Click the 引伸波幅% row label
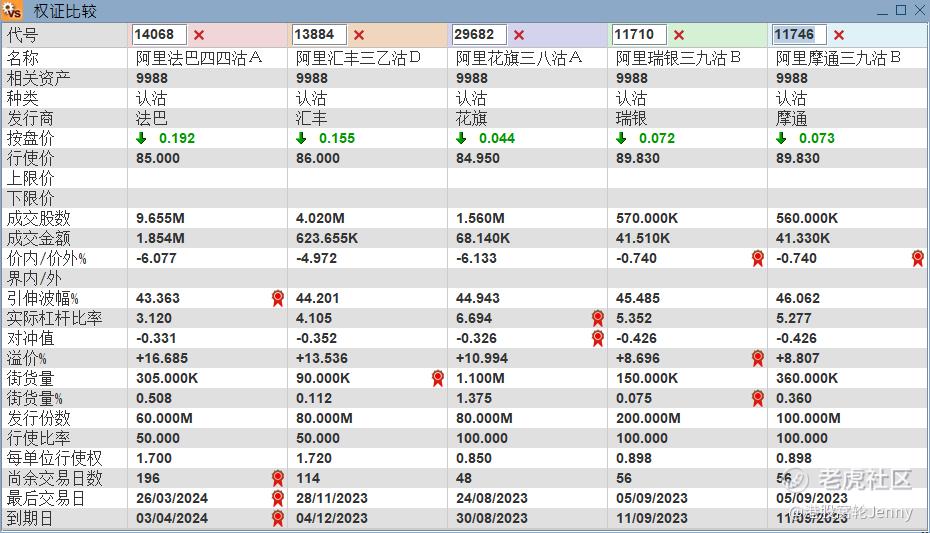The image size is (930, 533). pos(43,298)
